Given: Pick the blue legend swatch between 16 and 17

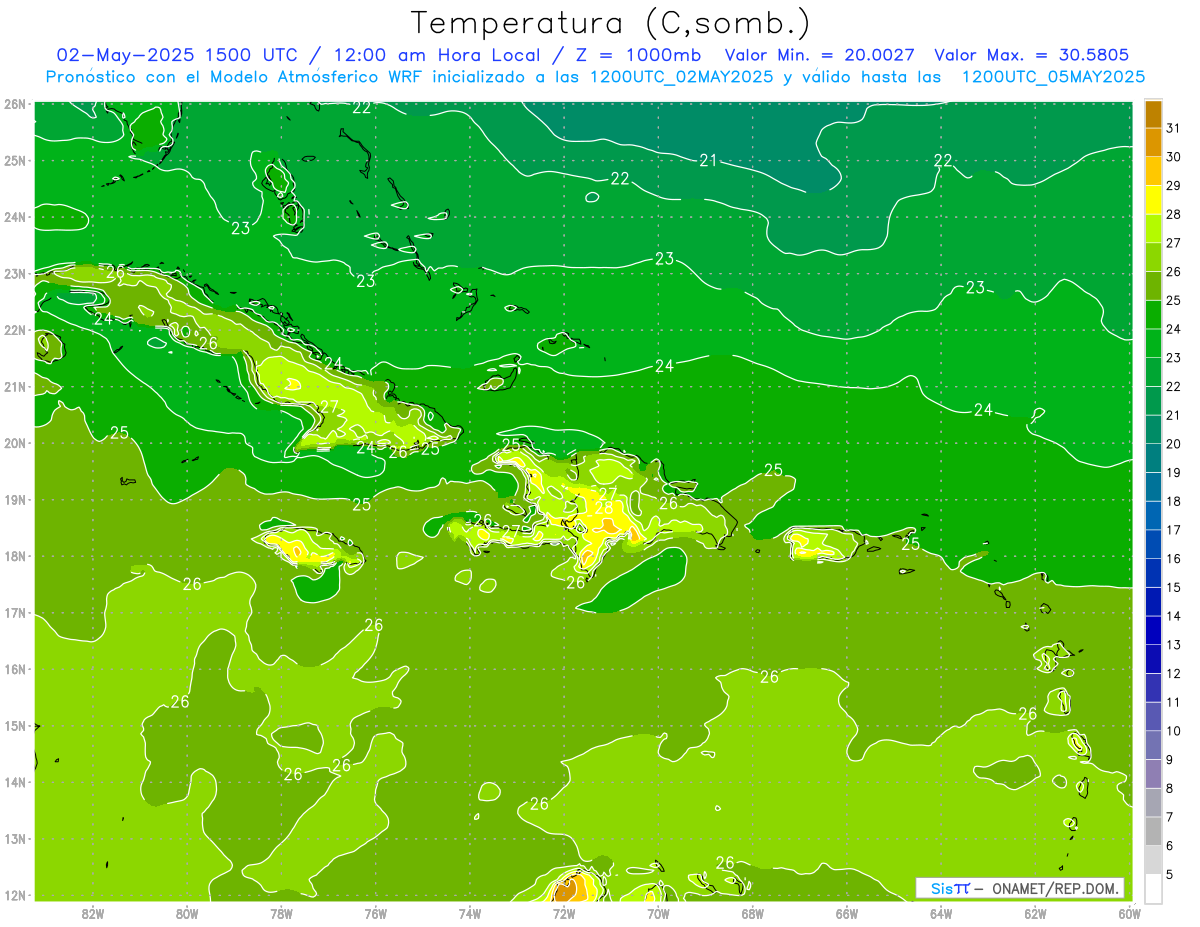Looking at the screenshot, I should click(1153, 545).
